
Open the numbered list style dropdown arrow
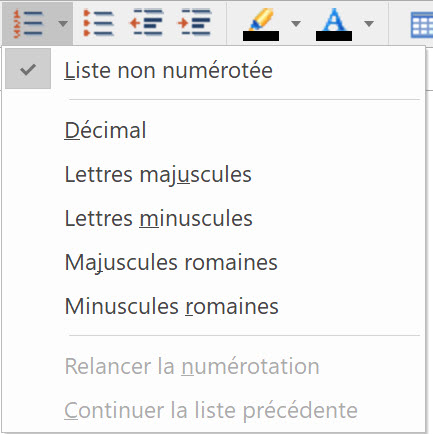(63, 23)
